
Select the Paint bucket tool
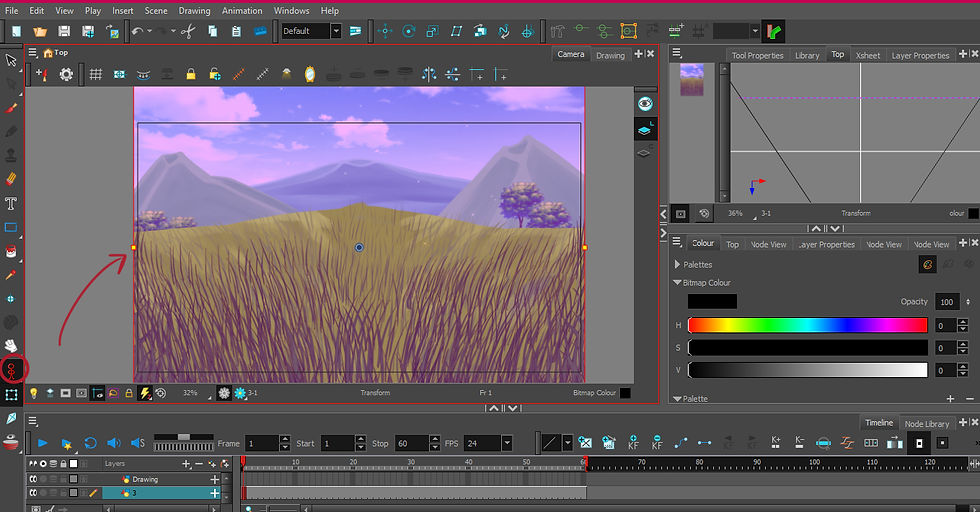[11, 251]
